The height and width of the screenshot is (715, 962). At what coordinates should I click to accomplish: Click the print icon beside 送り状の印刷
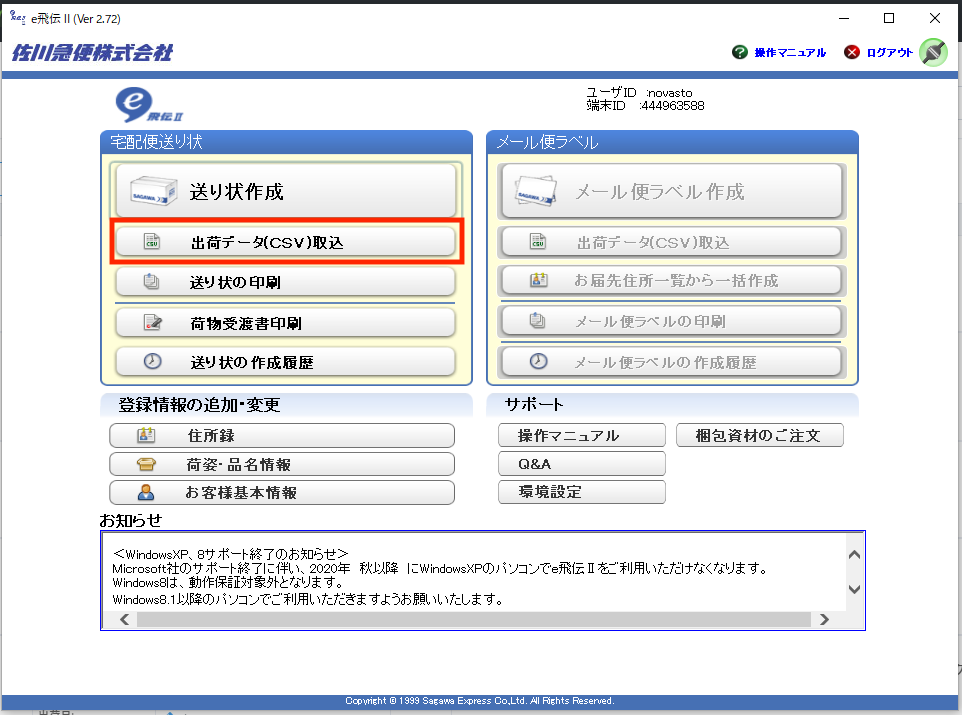tap(152, 282)
